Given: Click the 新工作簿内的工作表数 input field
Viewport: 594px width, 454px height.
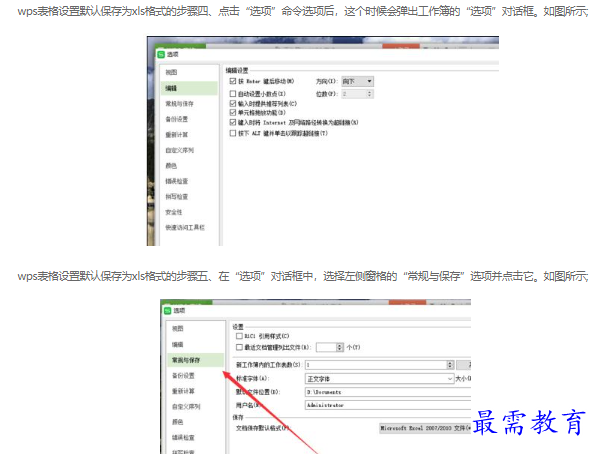Looking at the screenshot, I should [376, 365].
